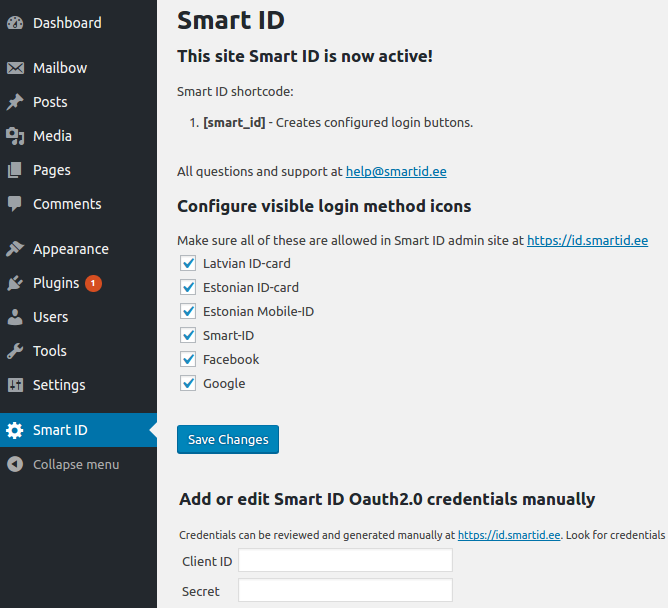The width and height of the screenshot is (668, 608).
Task: Click the Google label text
Action: pos(224,384)
